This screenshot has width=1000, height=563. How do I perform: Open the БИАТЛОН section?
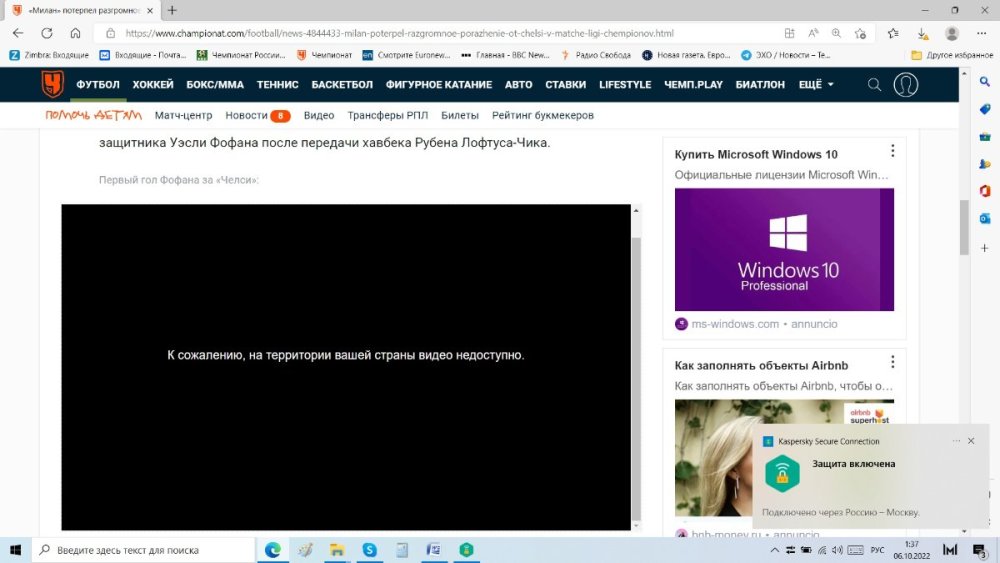760,84
